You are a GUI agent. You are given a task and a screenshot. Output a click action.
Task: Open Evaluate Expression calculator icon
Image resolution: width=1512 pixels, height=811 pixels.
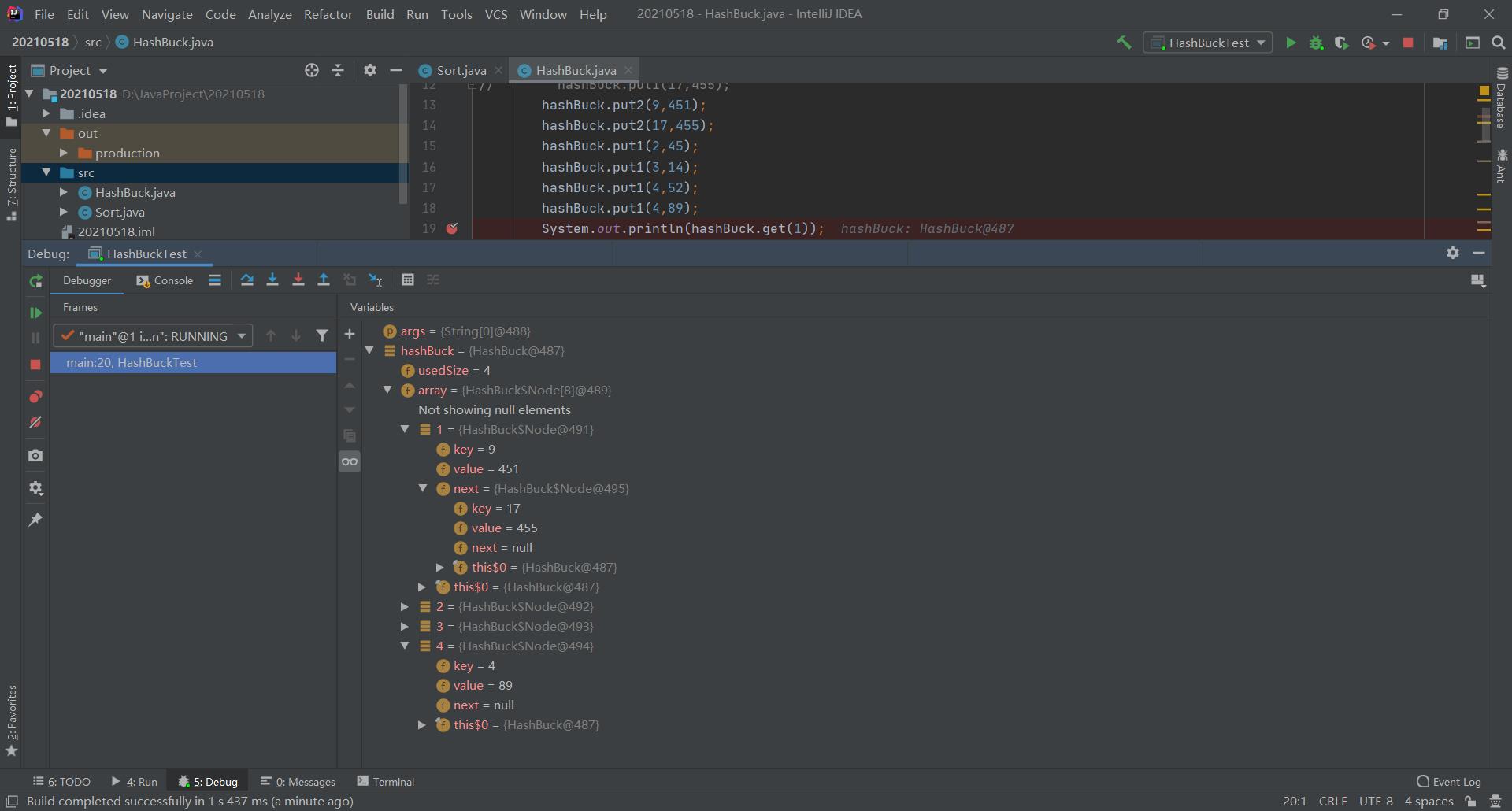coord(407,280)
